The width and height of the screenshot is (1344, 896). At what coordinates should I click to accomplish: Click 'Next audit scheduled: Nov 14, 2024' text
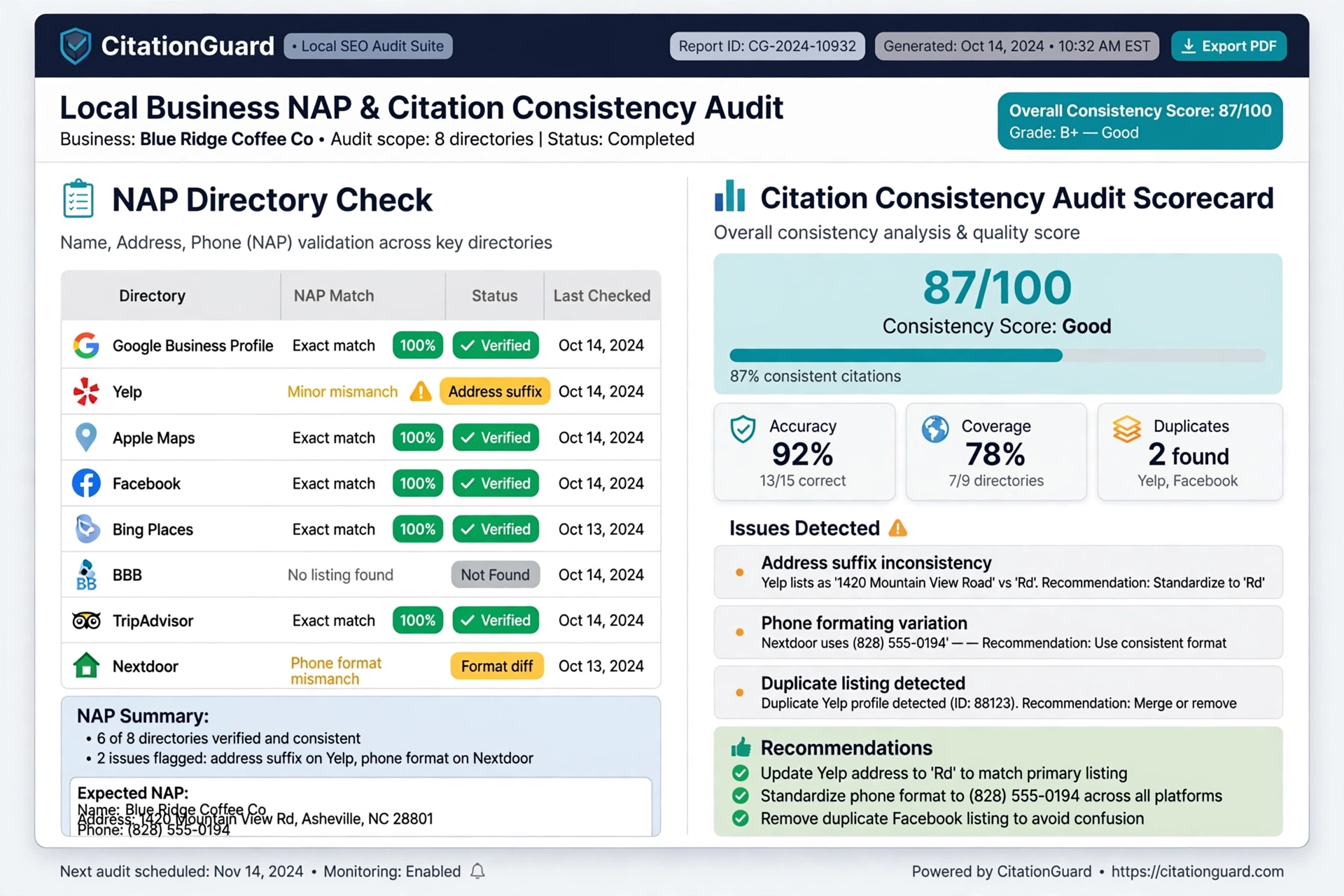(181, 871)
